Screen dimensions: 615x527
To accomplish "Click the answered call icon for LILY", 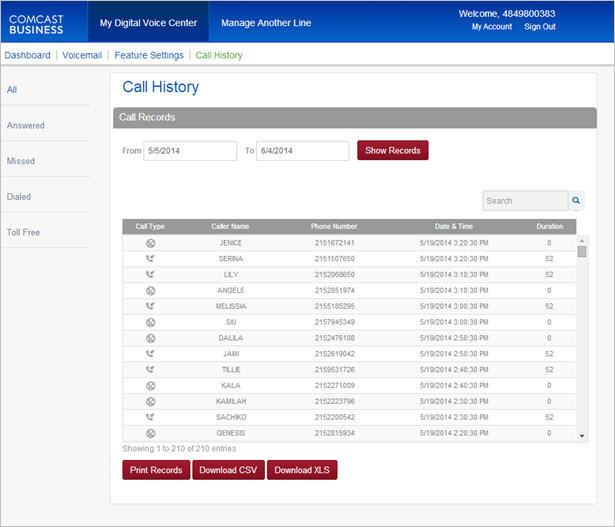I will tap(150, 274).
